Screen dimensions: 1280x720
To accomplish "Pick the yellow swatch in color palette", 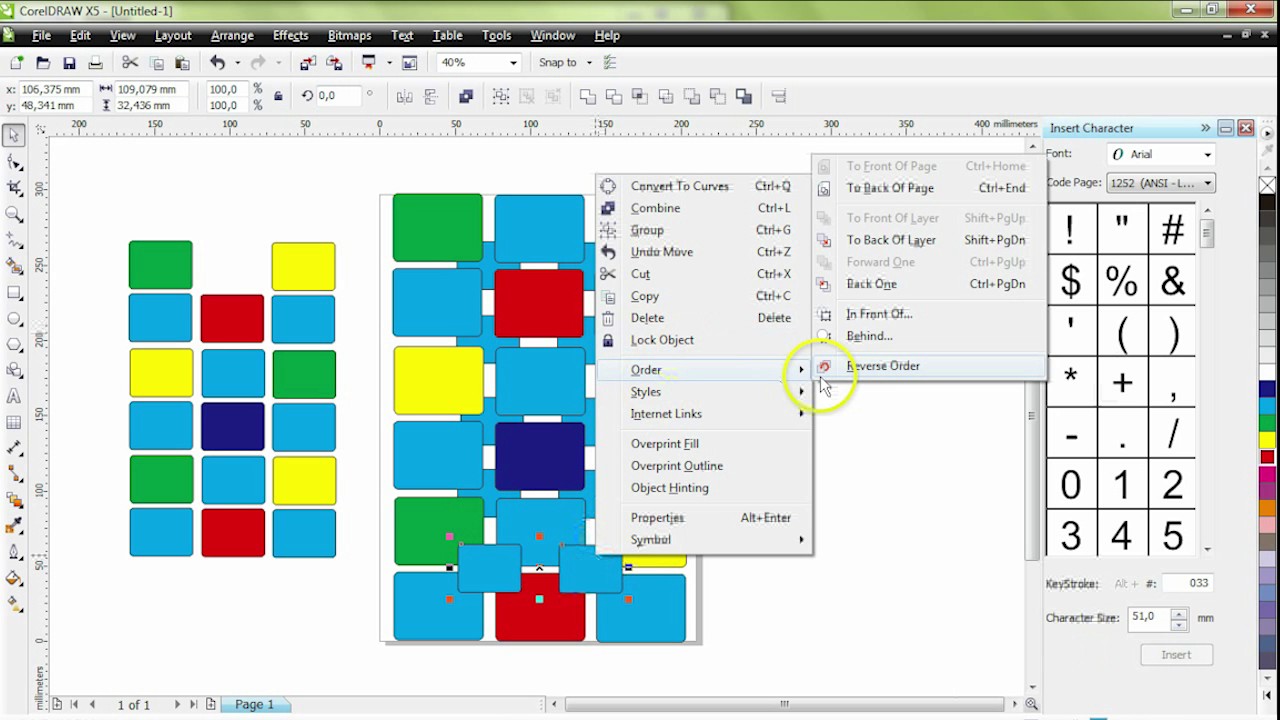I will (x=1267, y=441).
